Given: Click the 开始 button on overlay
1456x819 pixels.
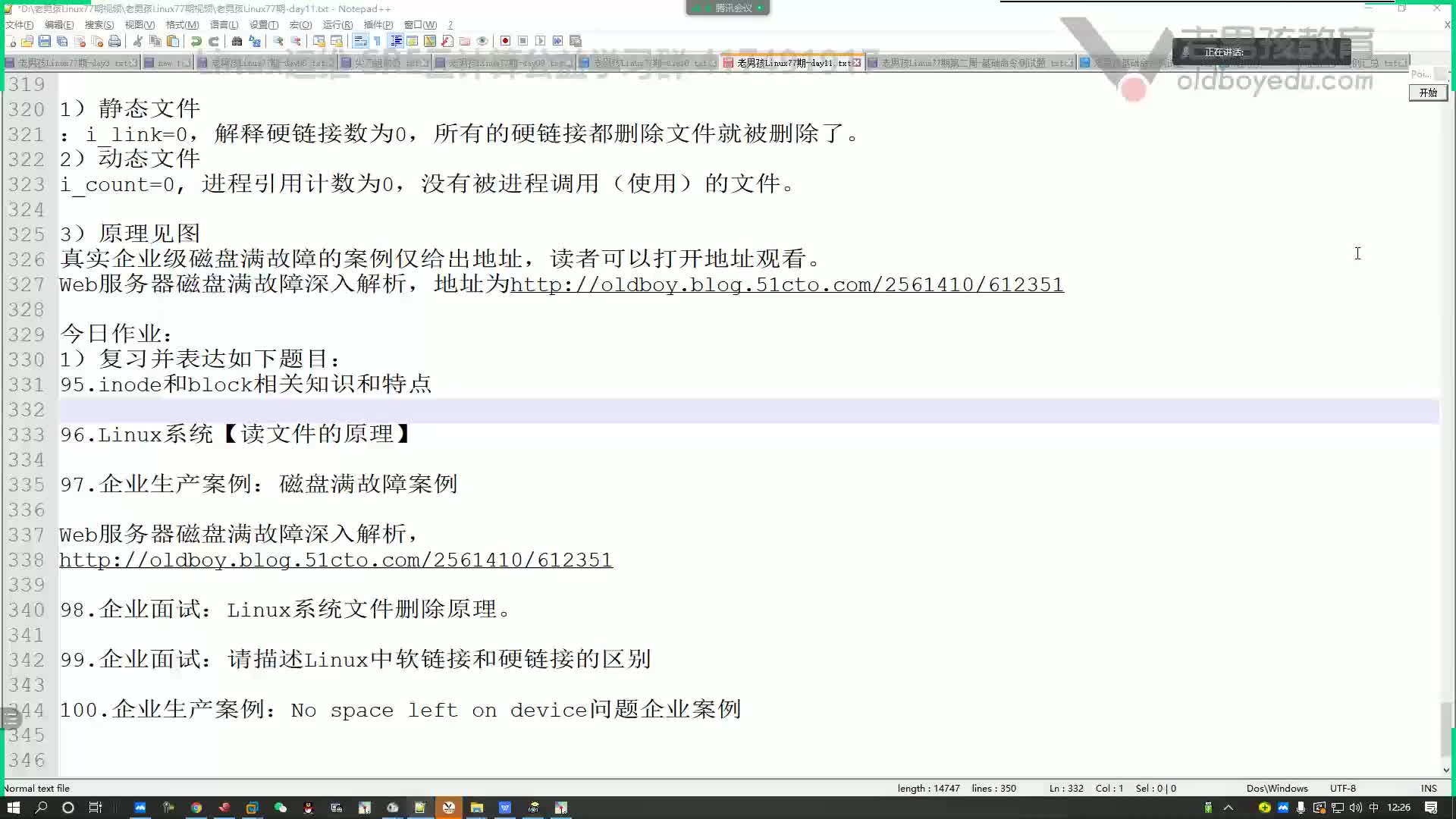Looking at the screenshot, I should click(x=1427, y=93).
